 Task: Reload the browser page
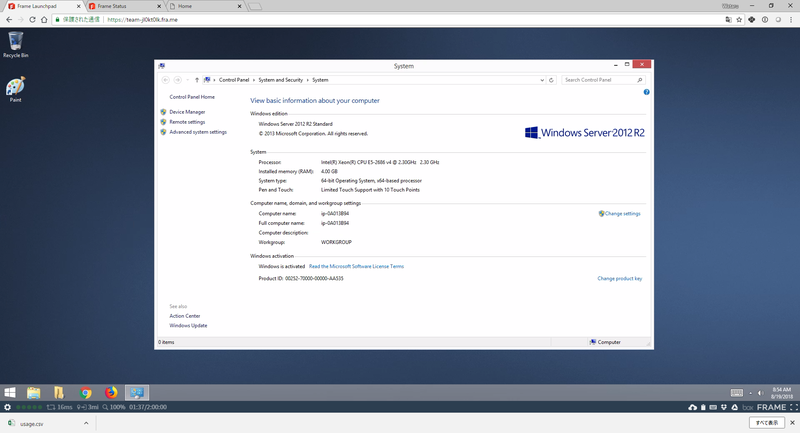(32, 20)
